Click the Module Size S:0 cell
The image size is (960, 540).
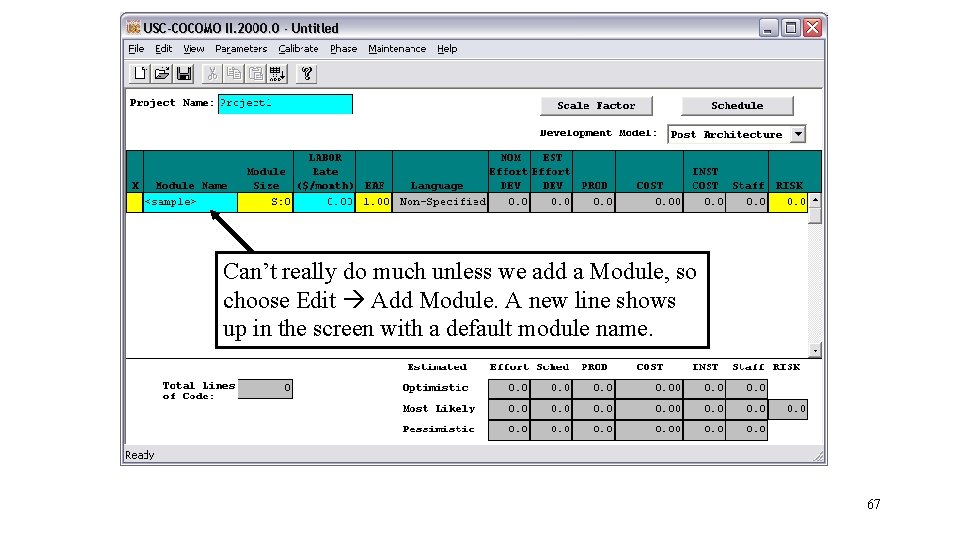tap(265, 202)
